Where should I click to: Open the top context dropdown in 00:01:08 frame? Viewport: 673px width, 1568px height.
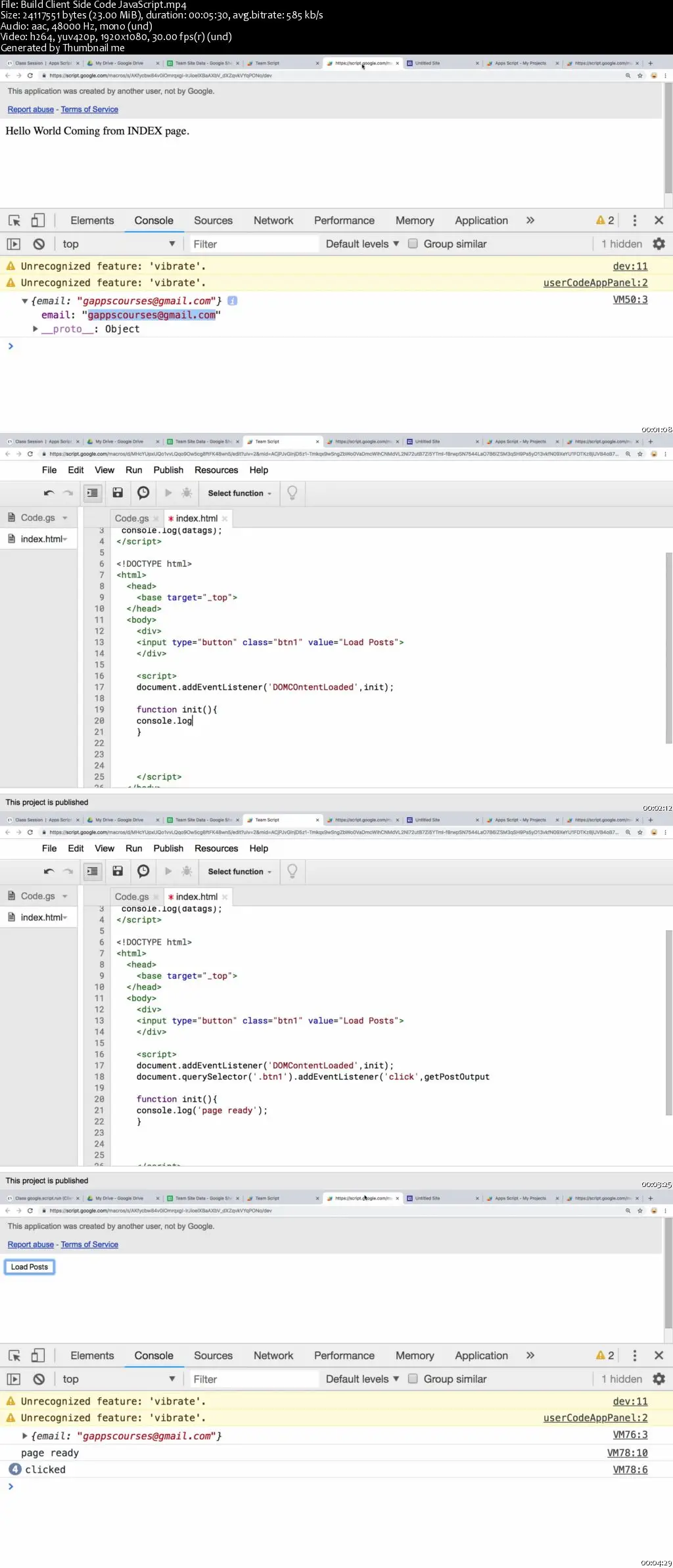tap(118, 244)
